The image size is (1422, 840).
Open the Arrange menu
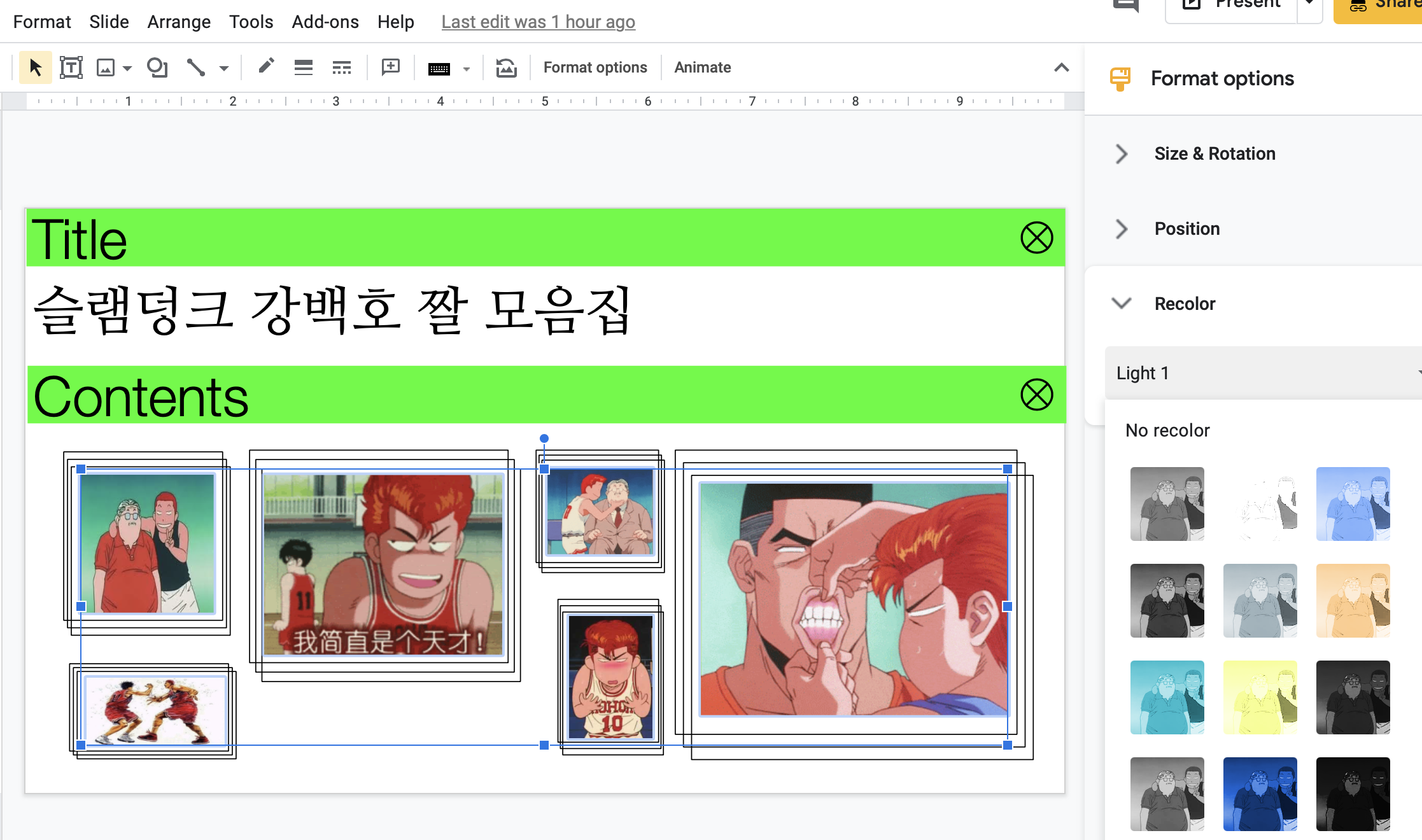coord(178,22)
